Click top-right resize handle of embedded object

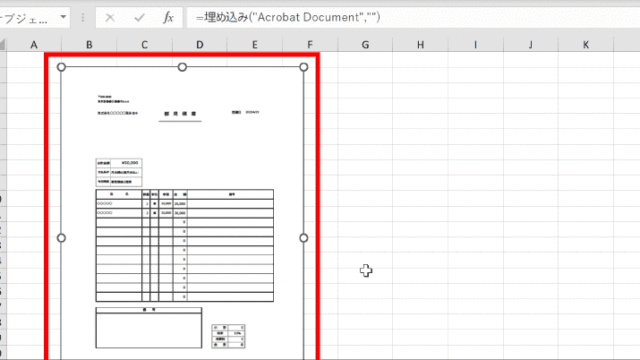(x=304, y=67)
